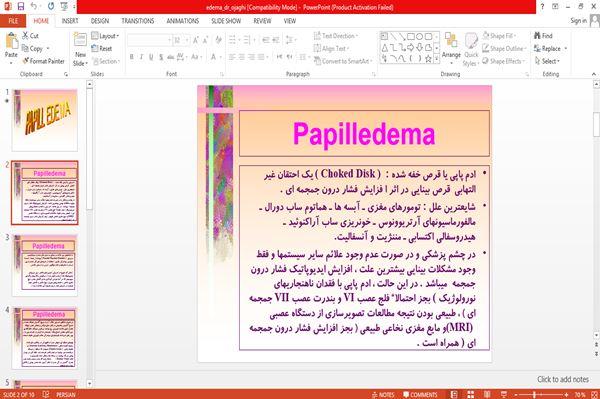Toggle numbered list button

[247, 40]
